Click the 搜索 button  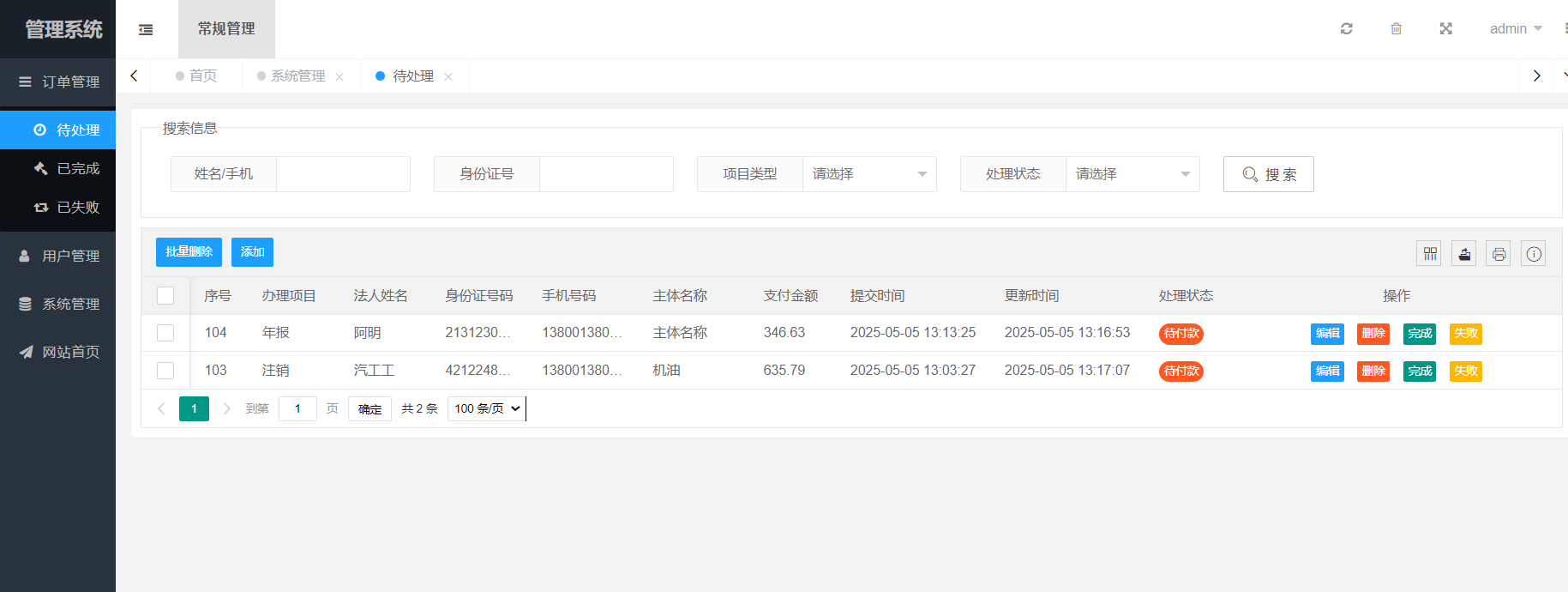tap(1268, 174)
